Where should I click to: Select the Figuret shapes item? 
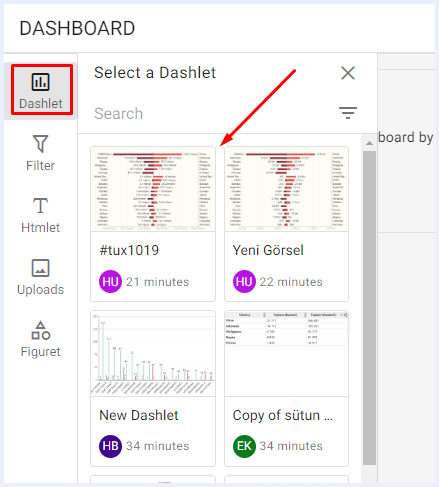point(41,339)
